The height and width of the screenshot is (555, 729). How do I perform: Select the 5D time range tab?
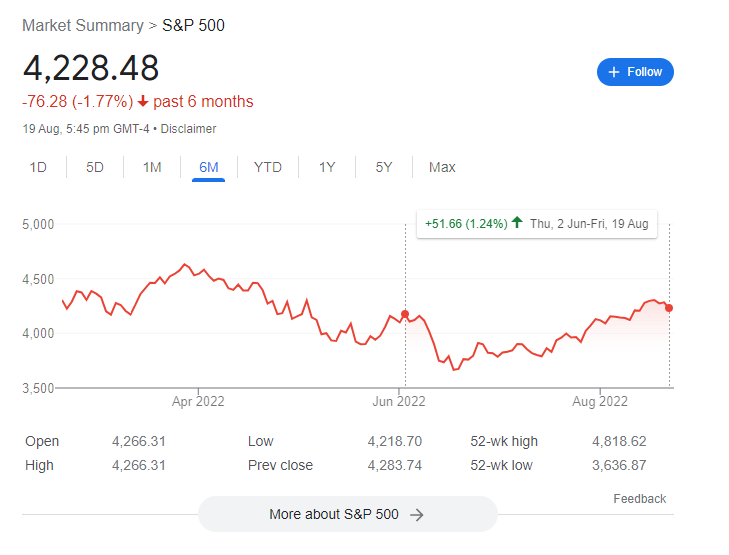coord(95,167)
